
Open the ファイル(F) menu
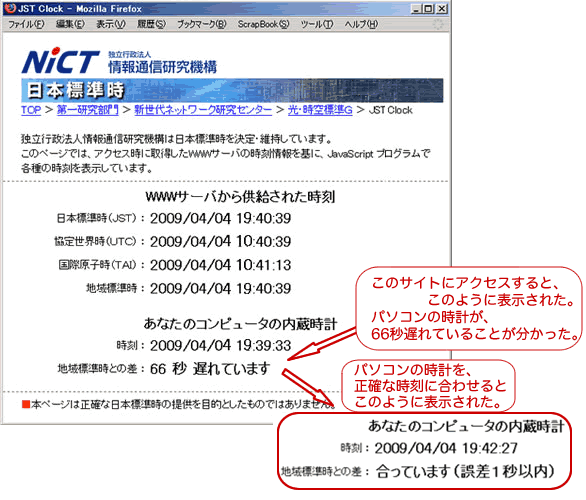(x=26, y=24)
